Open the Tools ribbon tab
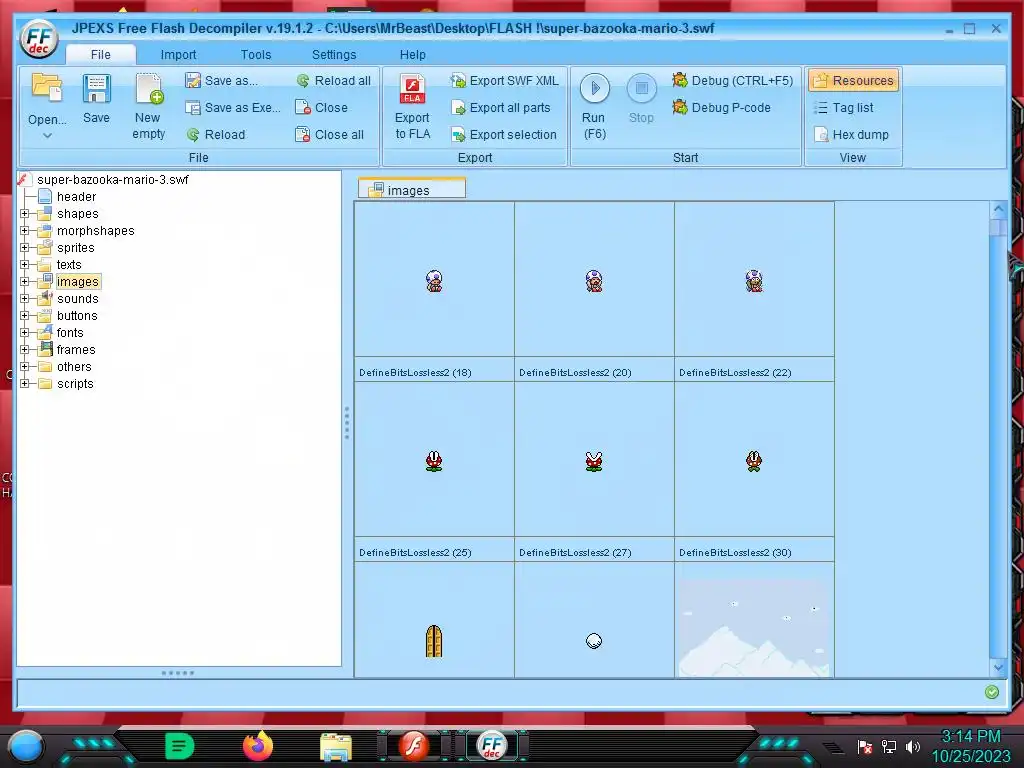 (256, 55)
